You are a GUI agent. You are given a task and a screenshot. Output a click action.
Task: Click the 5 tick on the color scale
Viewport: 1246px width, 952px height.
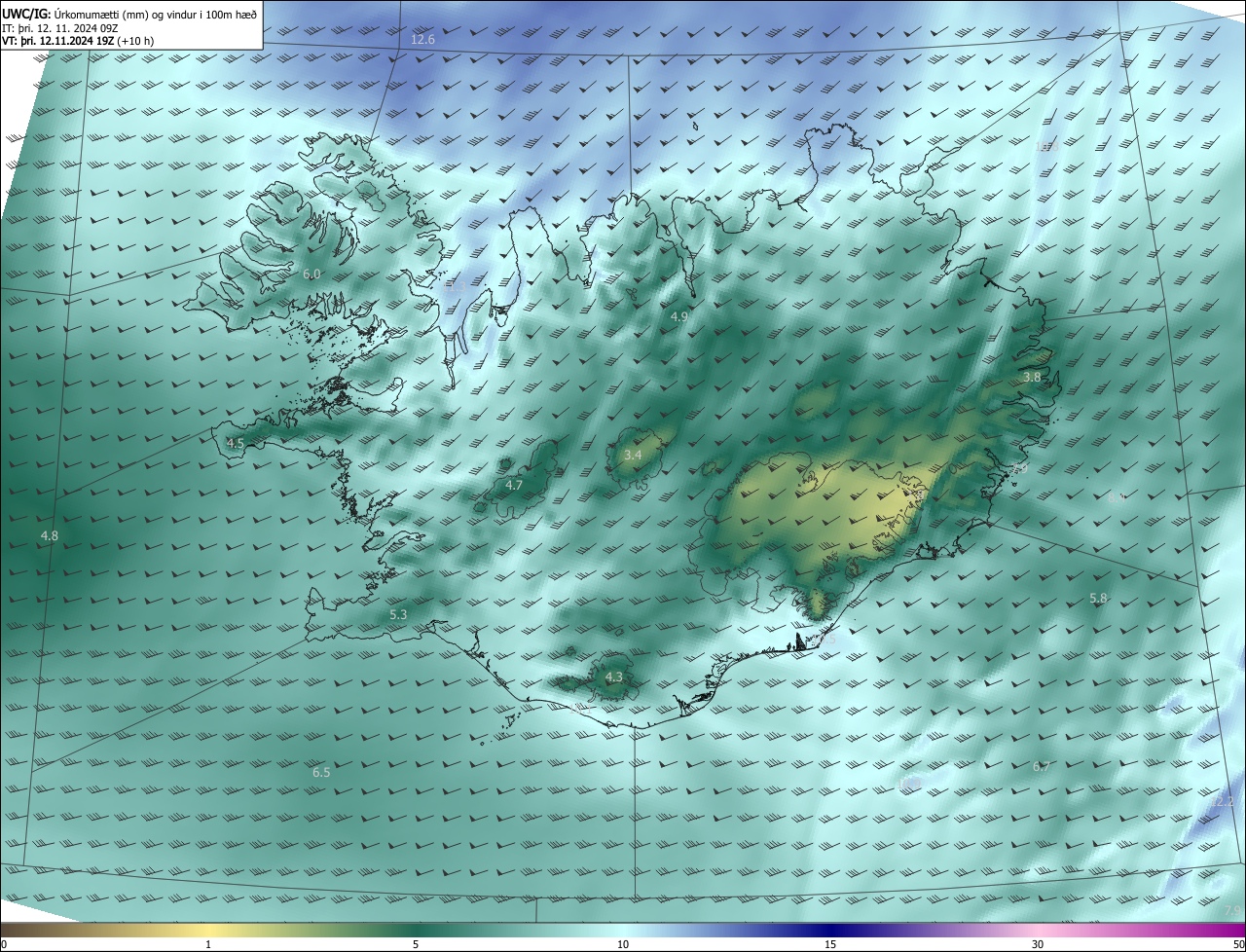[416, 944]
